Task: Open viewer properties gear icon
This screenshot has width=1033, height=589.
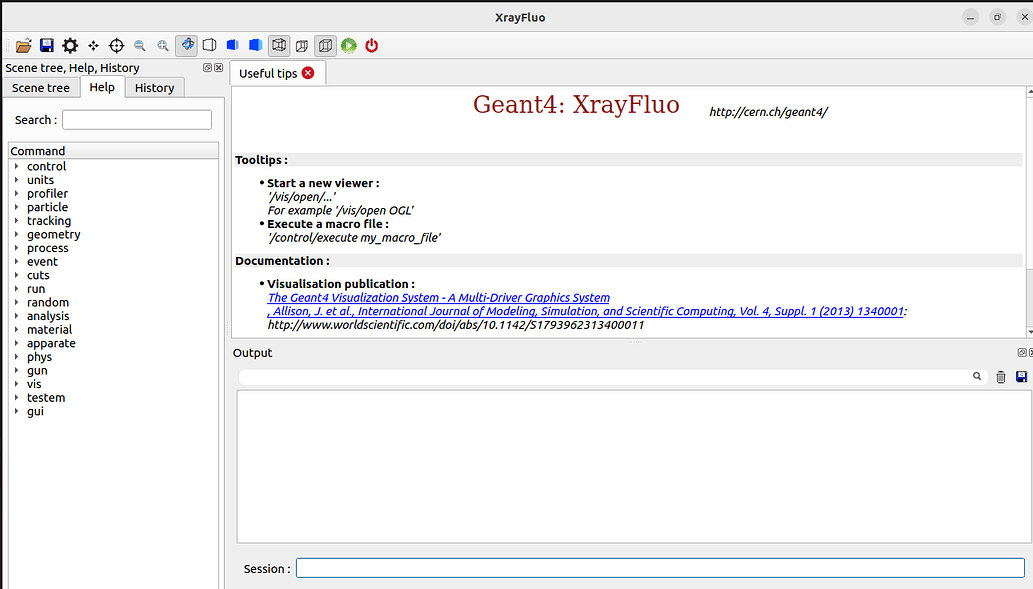Action: (70, 45)
